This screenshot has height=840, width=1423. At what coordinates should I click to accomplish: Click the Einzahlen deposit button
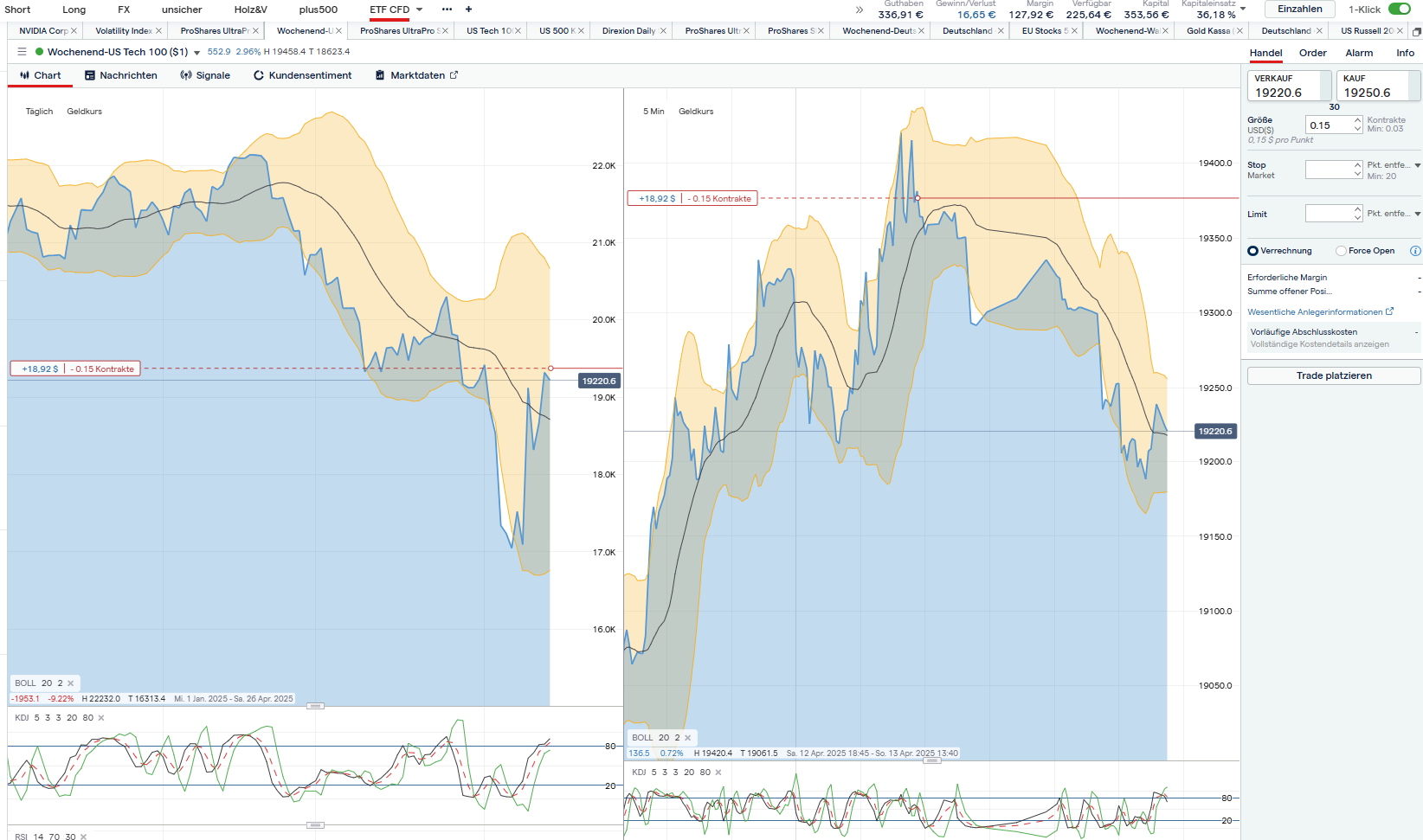(1299, 10)
